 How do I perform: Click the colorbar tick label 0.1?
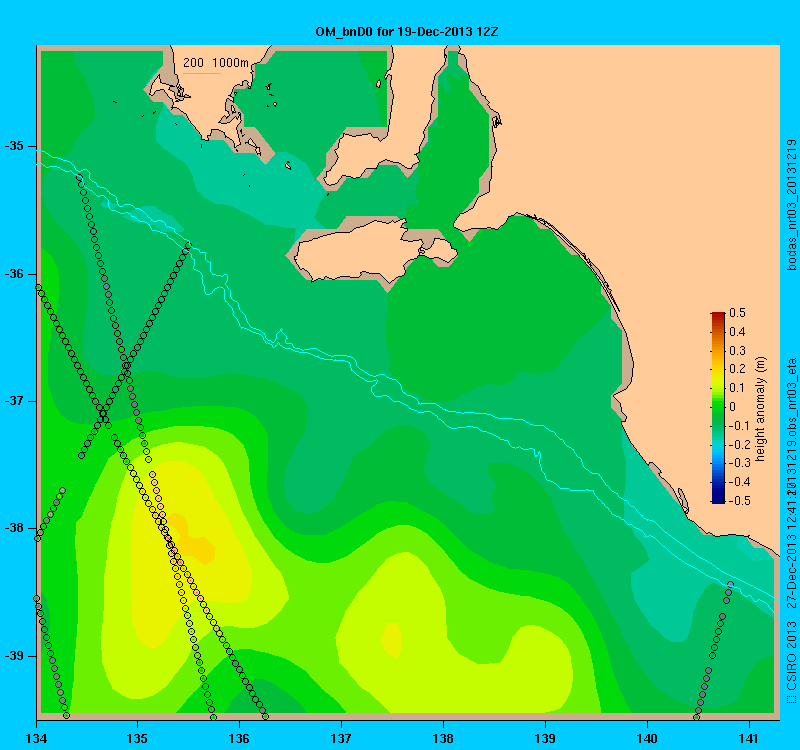tap(737, 388)
